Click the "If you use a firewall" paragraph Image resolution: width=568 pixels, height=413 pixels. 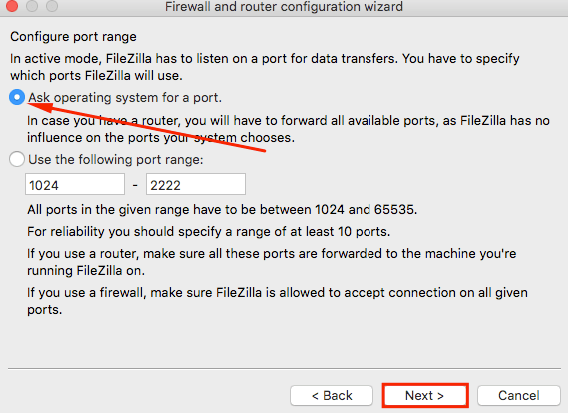277,301
